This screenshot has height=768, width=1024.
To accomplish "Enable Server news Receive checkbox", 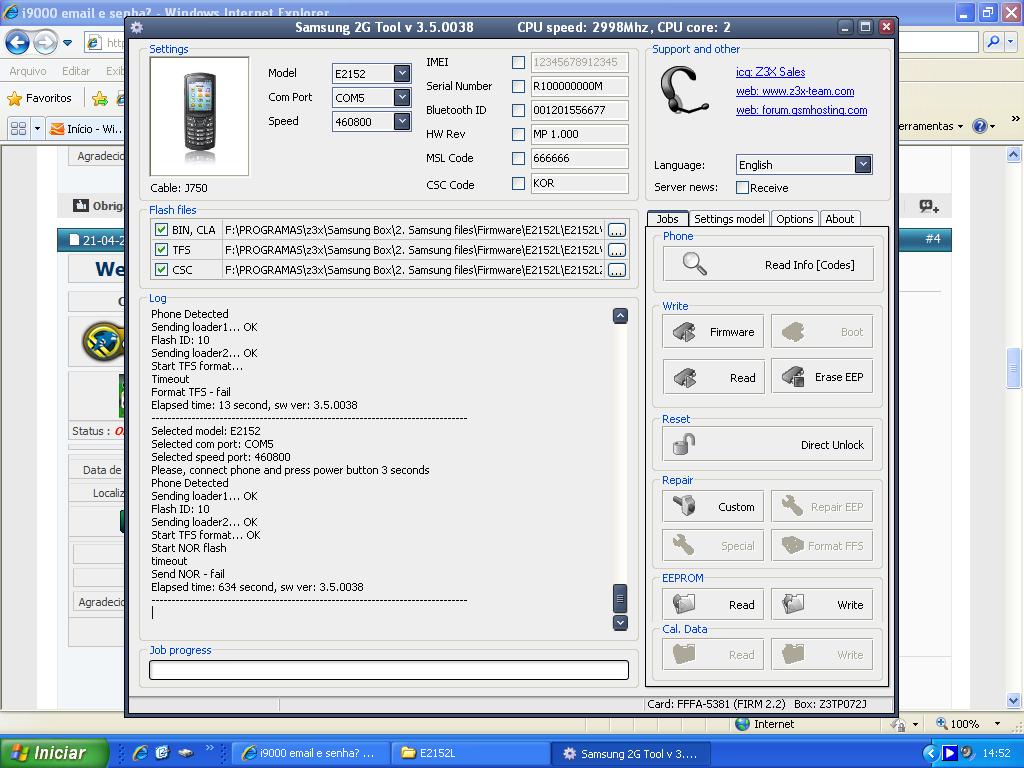I will click(743, 187).
